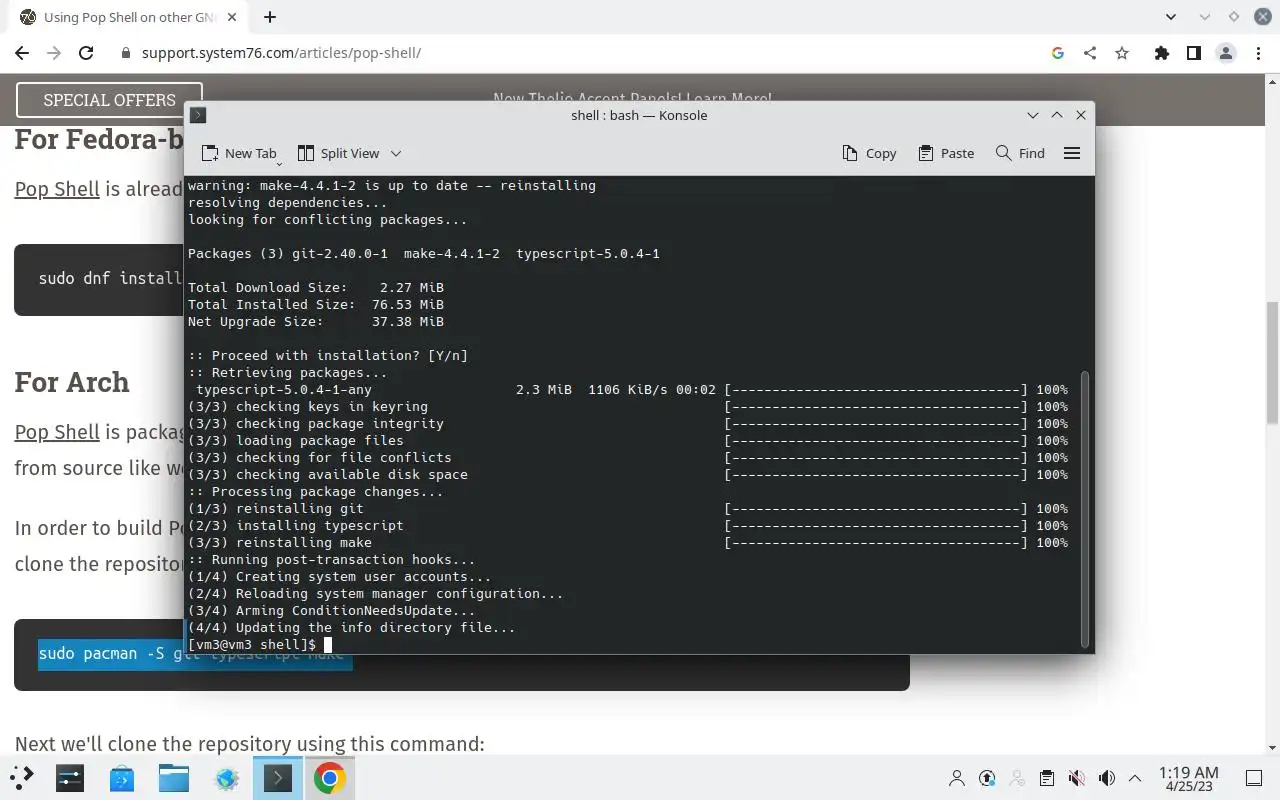Bookmark this page with the star icon
The image size is (1280, 800).
(x=1122, y=53)
